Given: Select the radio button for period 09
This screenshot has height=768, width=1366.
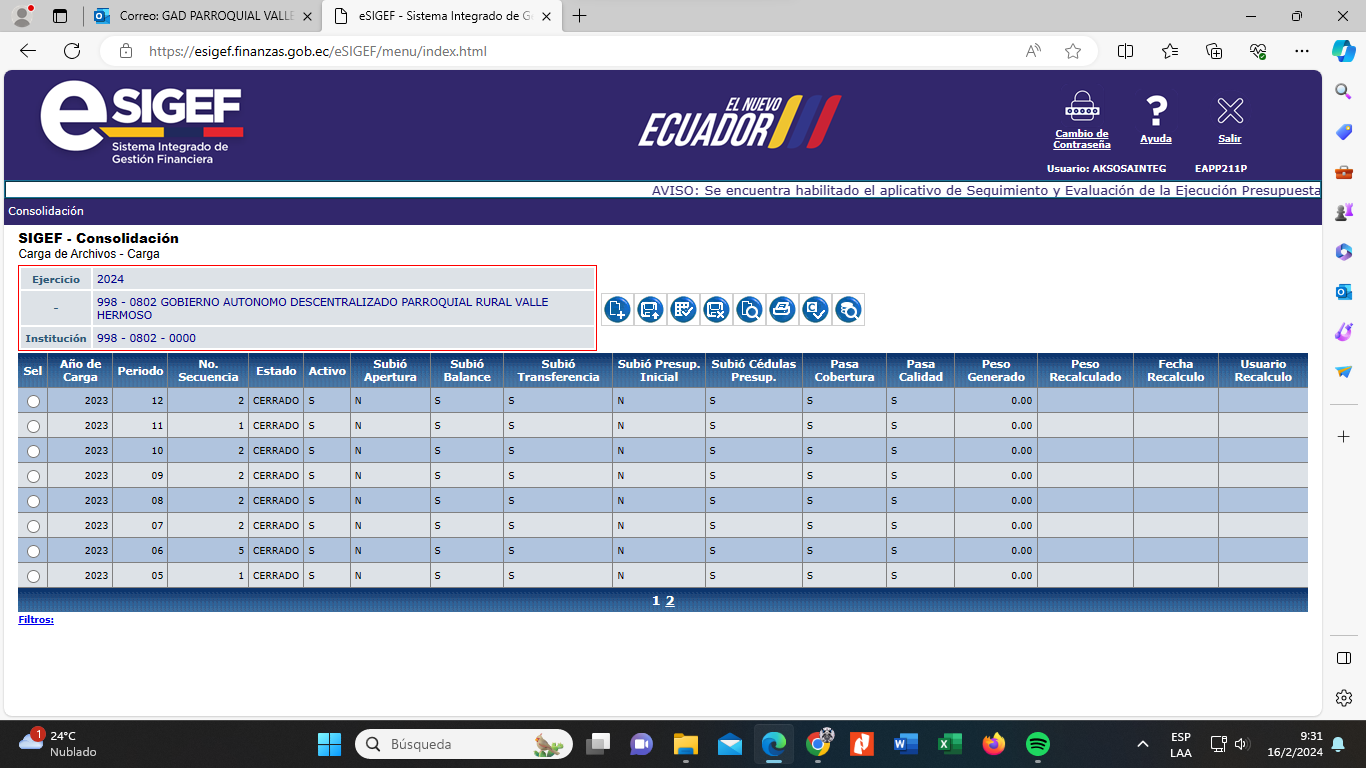Looking at the screenshot, I should [x=33, y=476].
